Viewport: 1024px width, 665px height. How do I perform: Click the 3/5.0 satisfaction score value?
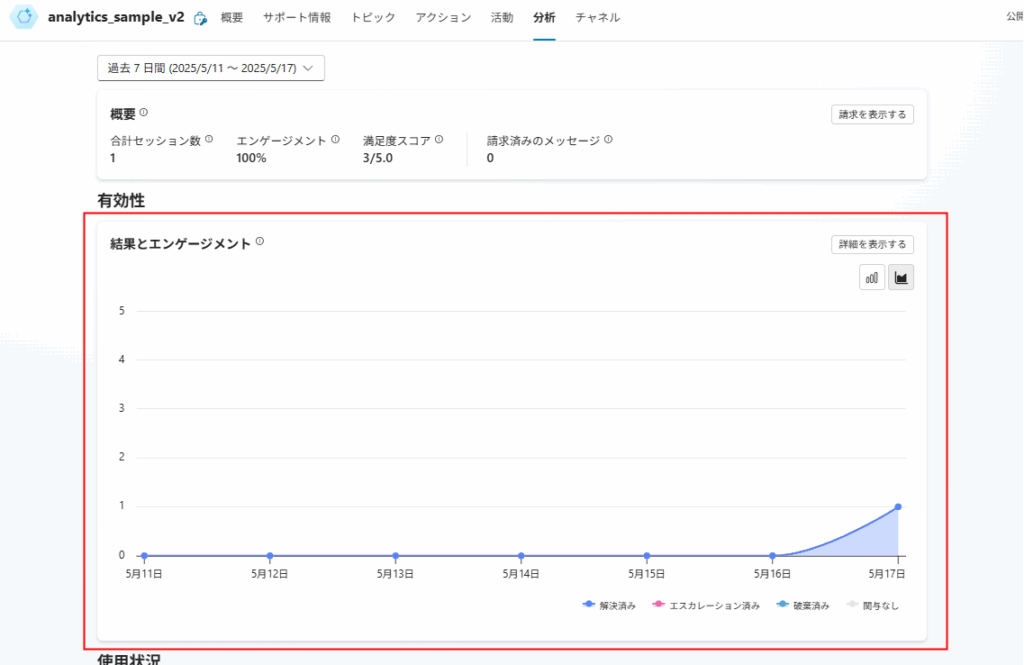click(x=377, y=158)
